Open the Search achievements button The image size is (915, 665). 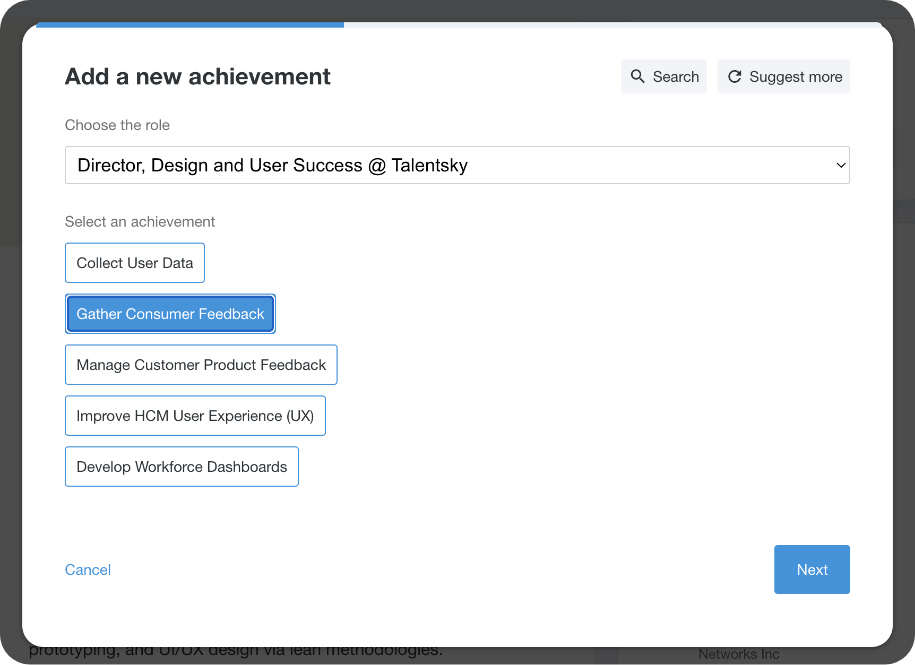coord(663,76)
